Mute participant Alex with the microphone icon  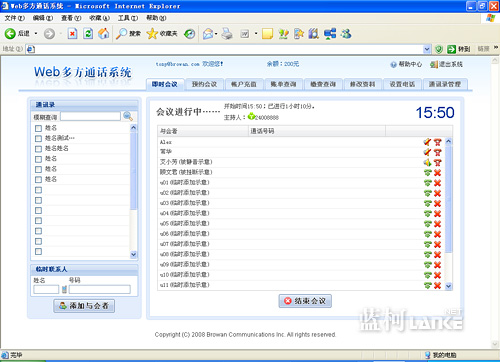[427, 142]
